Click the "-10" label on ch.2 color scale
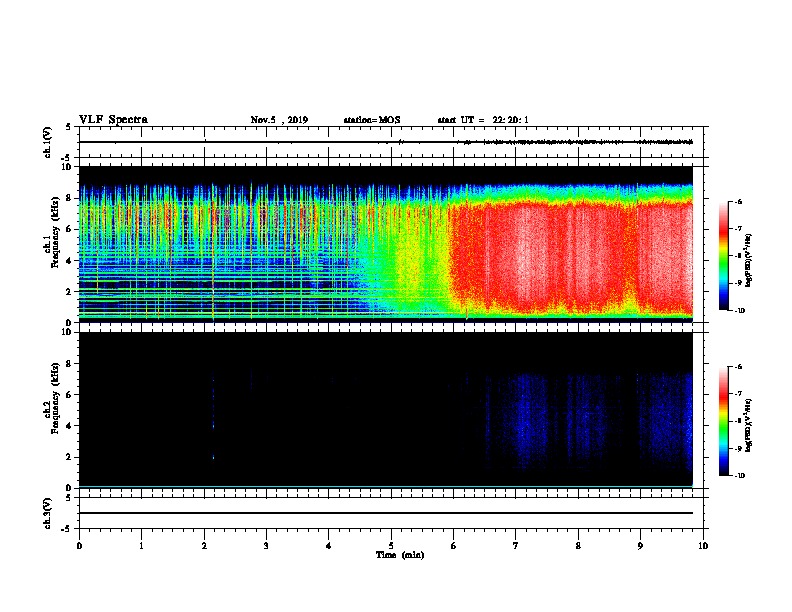This screenshot has height=612, width=792. pos(739,476)
